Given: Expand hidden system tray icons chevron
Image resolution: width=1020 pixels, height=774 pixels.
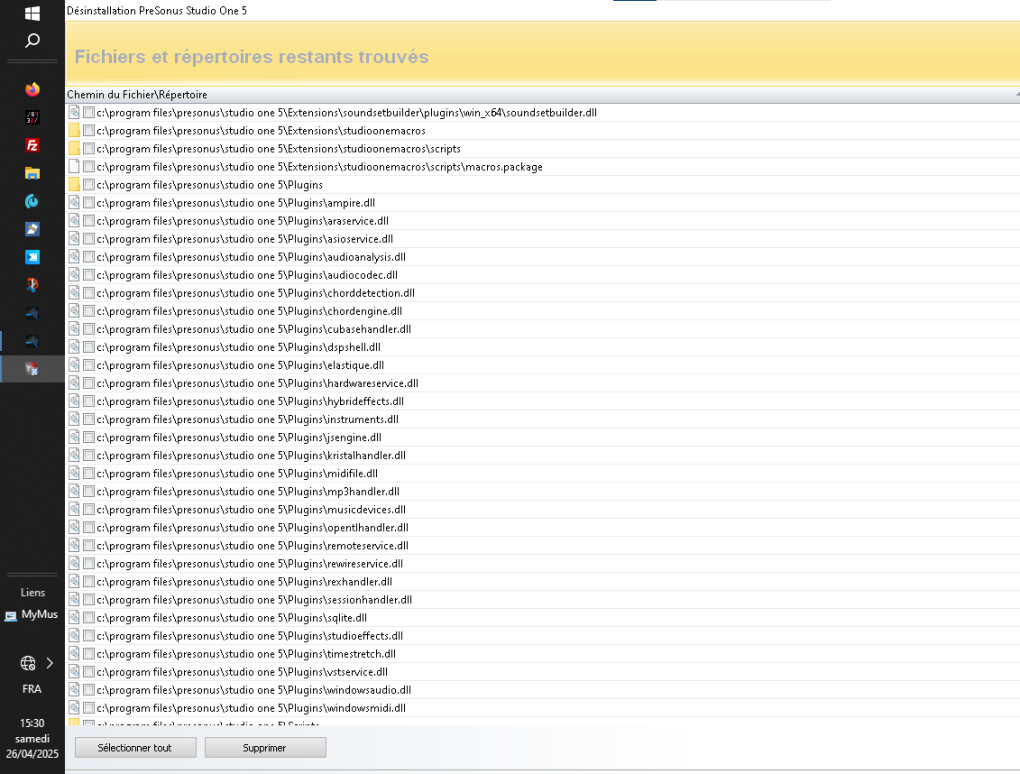Looking at the screenshot, I should (x=49, y=663).
